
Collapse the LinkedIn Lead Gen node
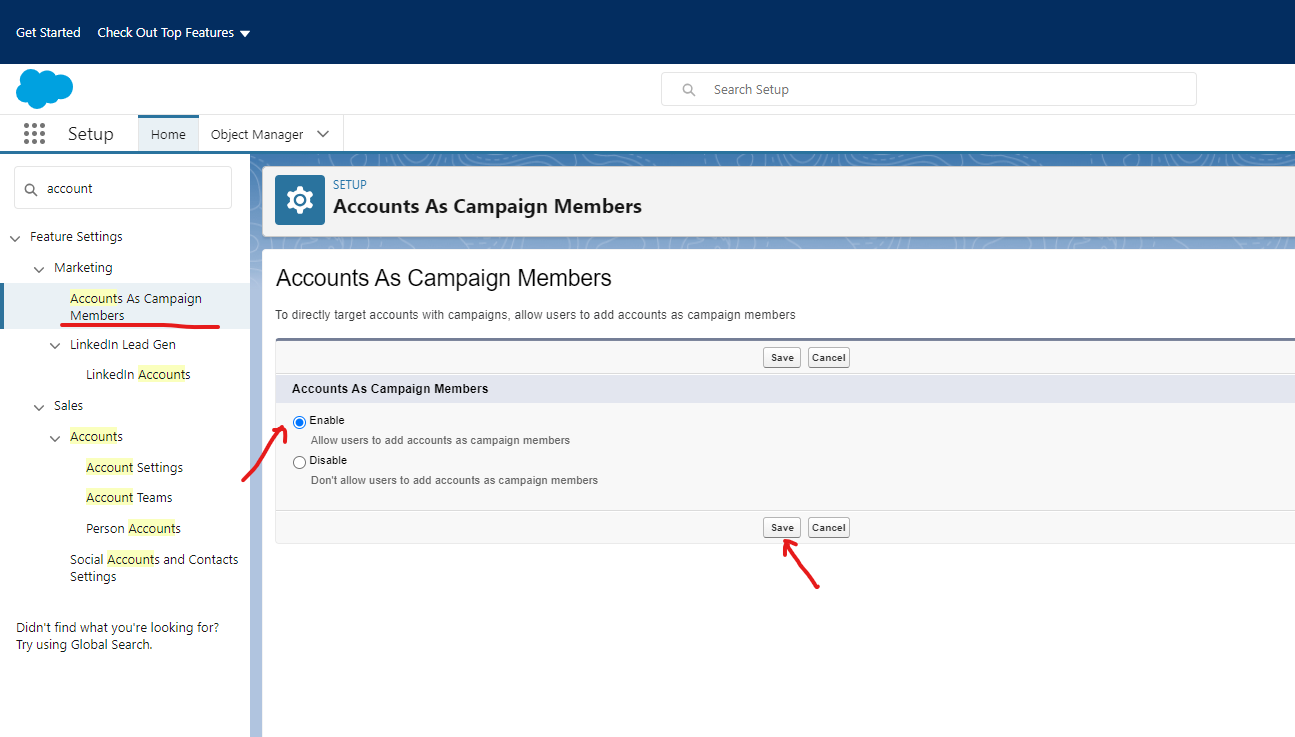55,346
